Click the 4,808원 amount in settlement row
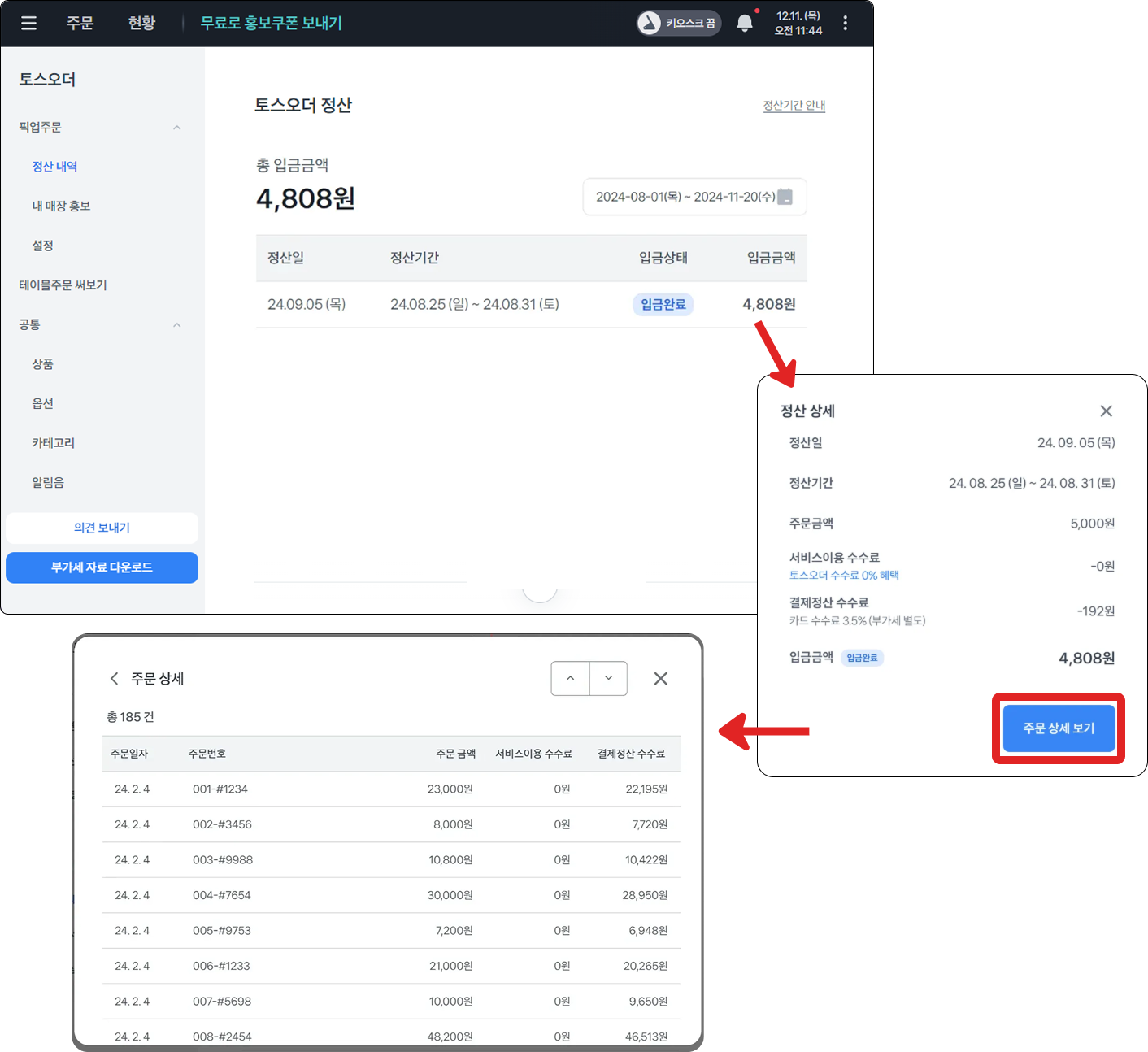1148x1052 pixels. pyautogui.click(x=768, y=305)
